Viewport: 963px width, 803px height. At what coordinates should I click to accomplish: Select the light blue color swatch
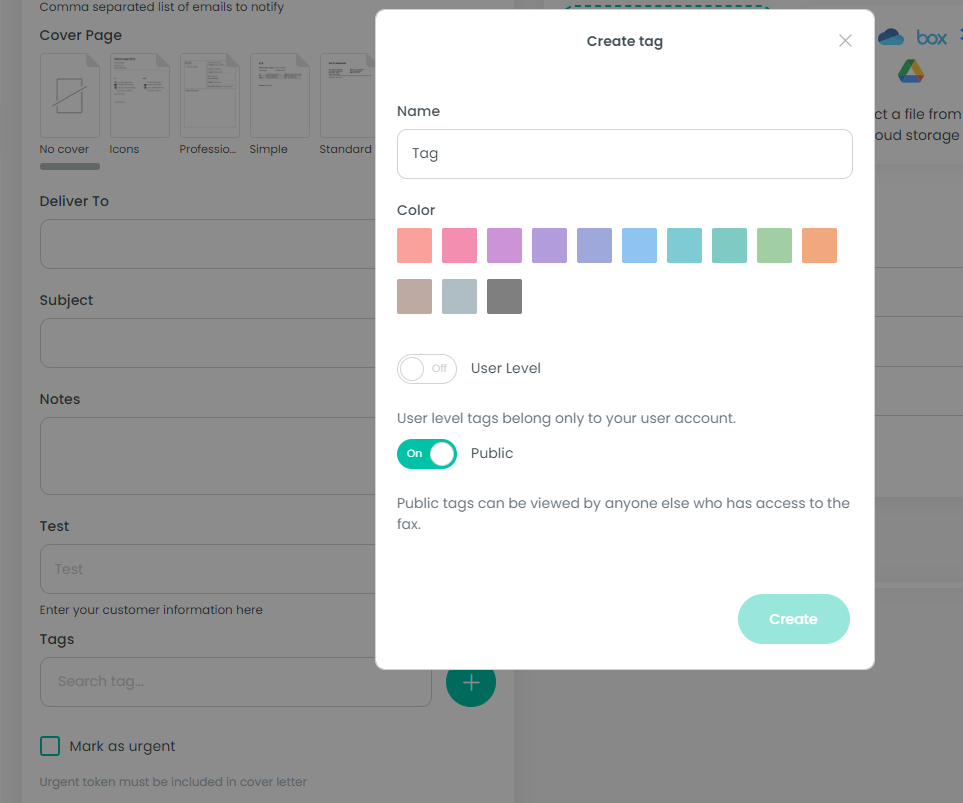click(x=639, y=245)
